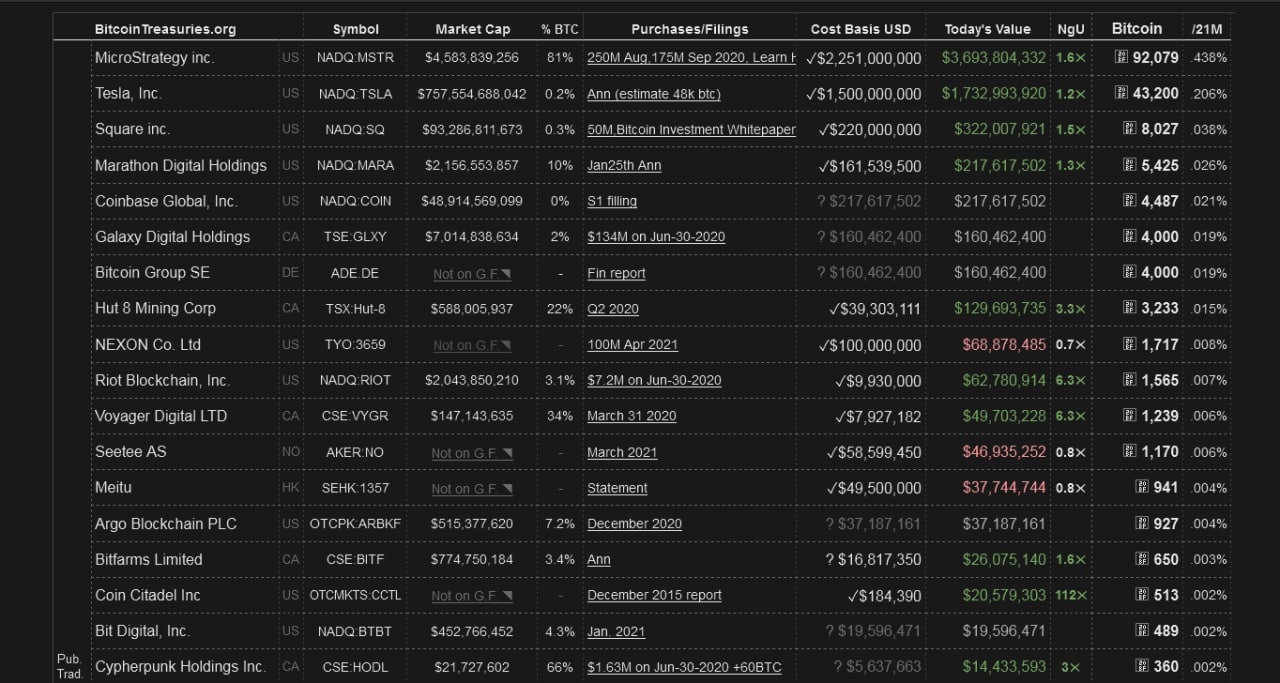
Task: Click the BitcoinTreasuries.org header title
Action: 165,29
